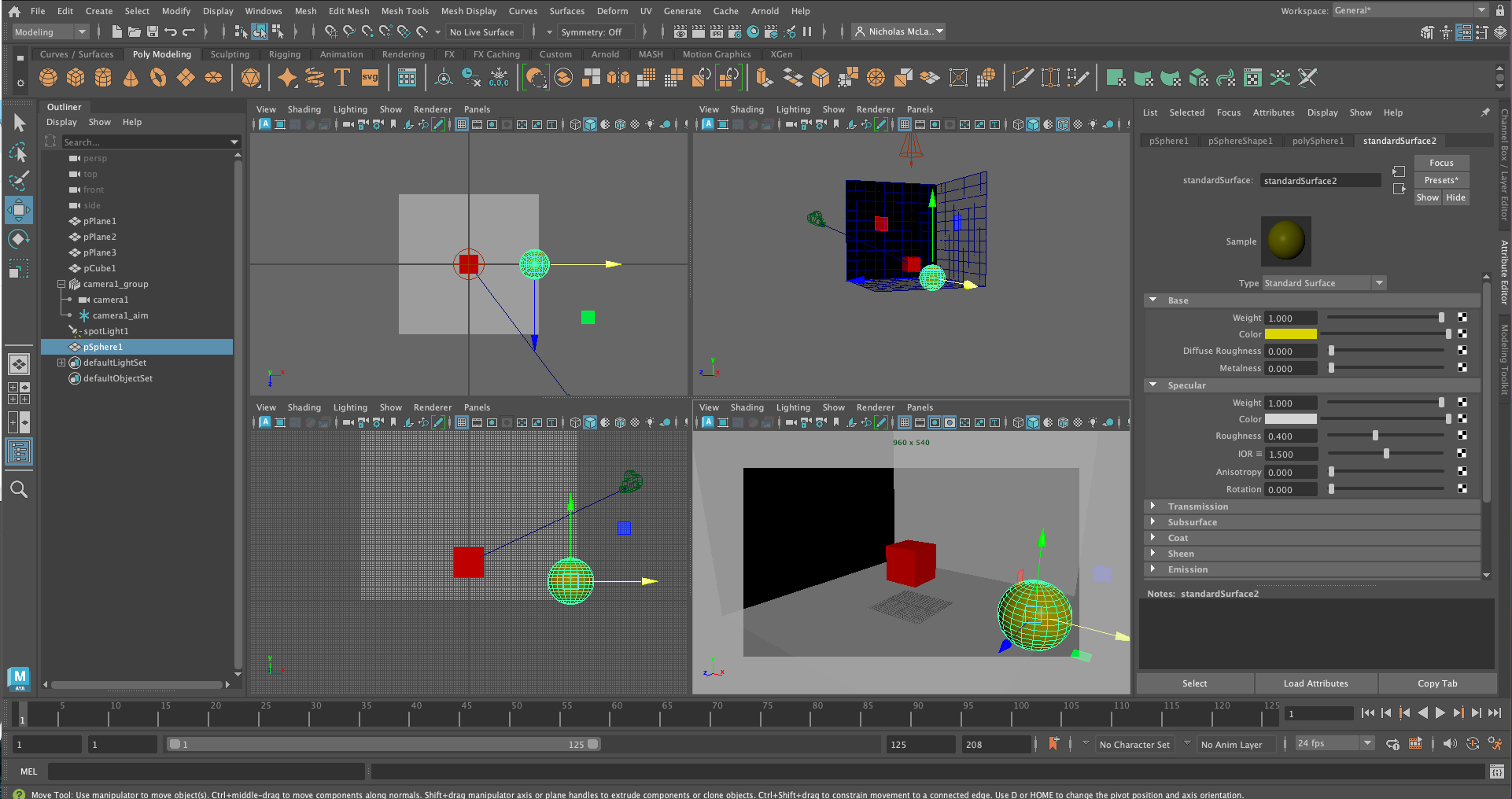Click the Paint Selection tool
This screenshot has height=799, width=1512.
[x=19, y=181]
